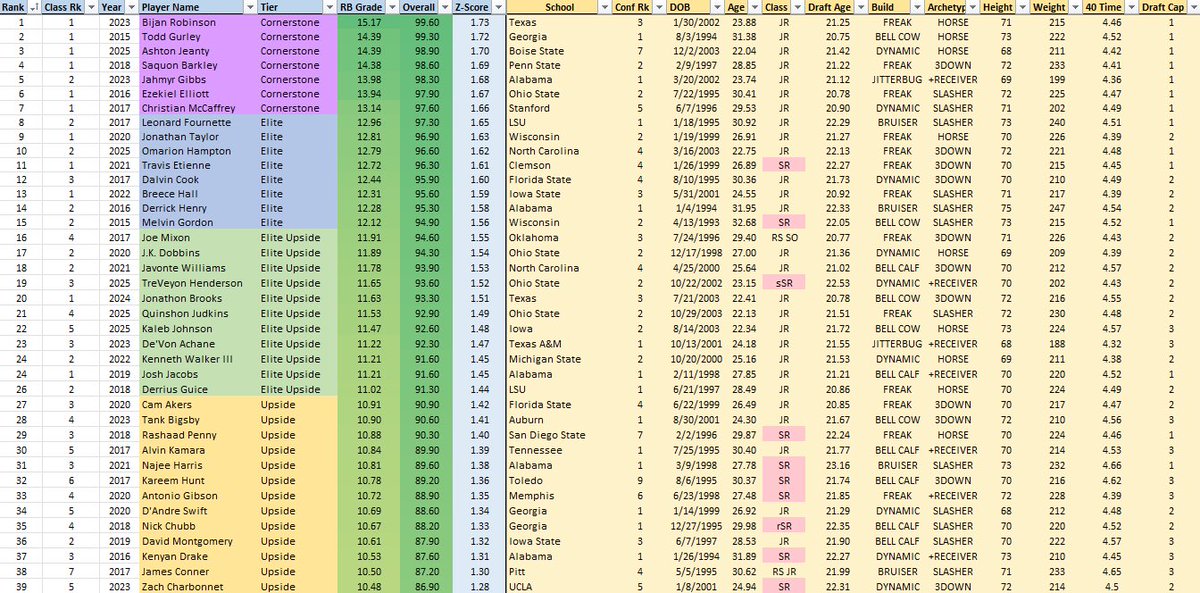Select the De'Von Achane name cell

tap(198, 344)
